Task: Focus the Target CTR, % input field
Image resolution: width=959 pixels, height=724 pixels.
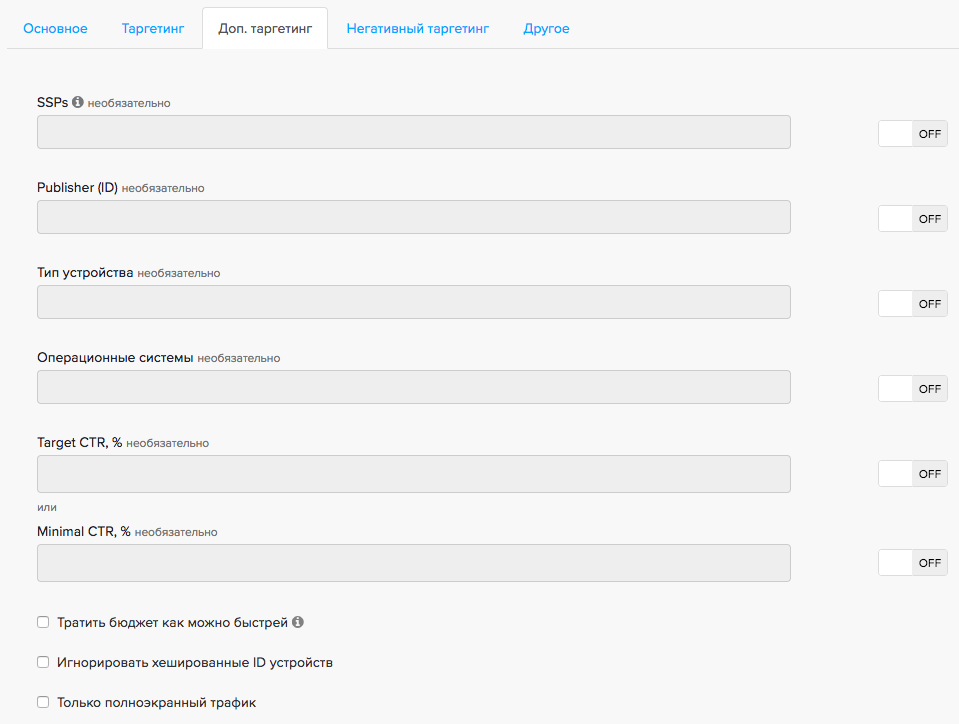Action: [413, 474]
